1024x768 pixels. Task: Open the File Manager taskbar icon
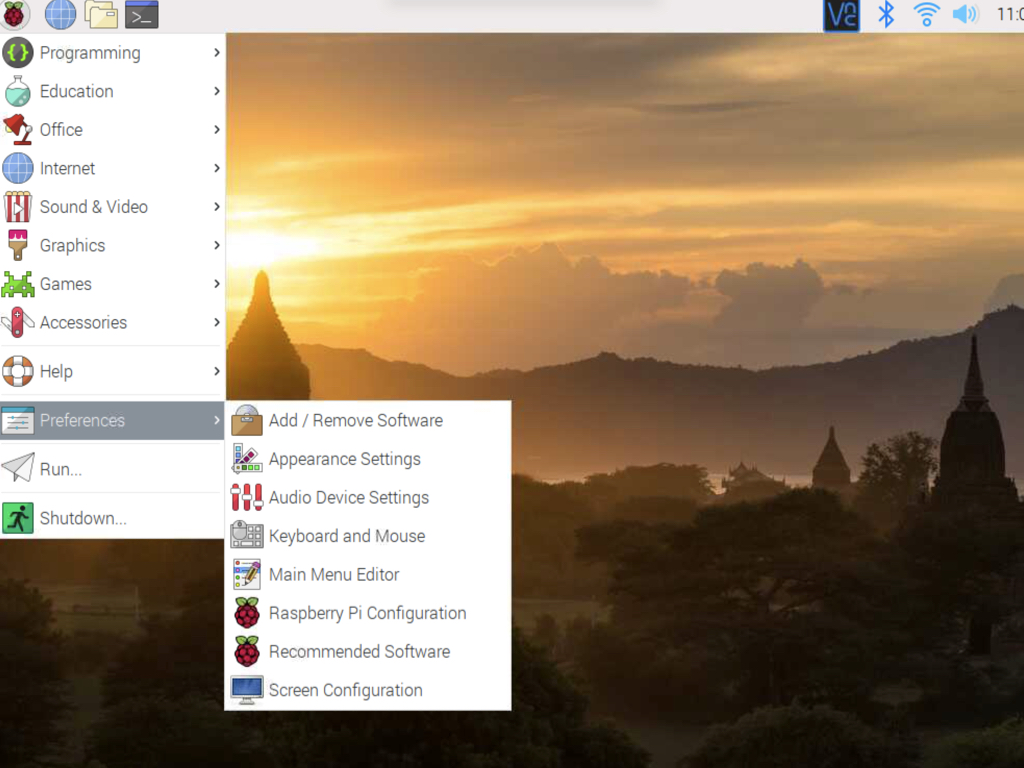click(100, 15)
